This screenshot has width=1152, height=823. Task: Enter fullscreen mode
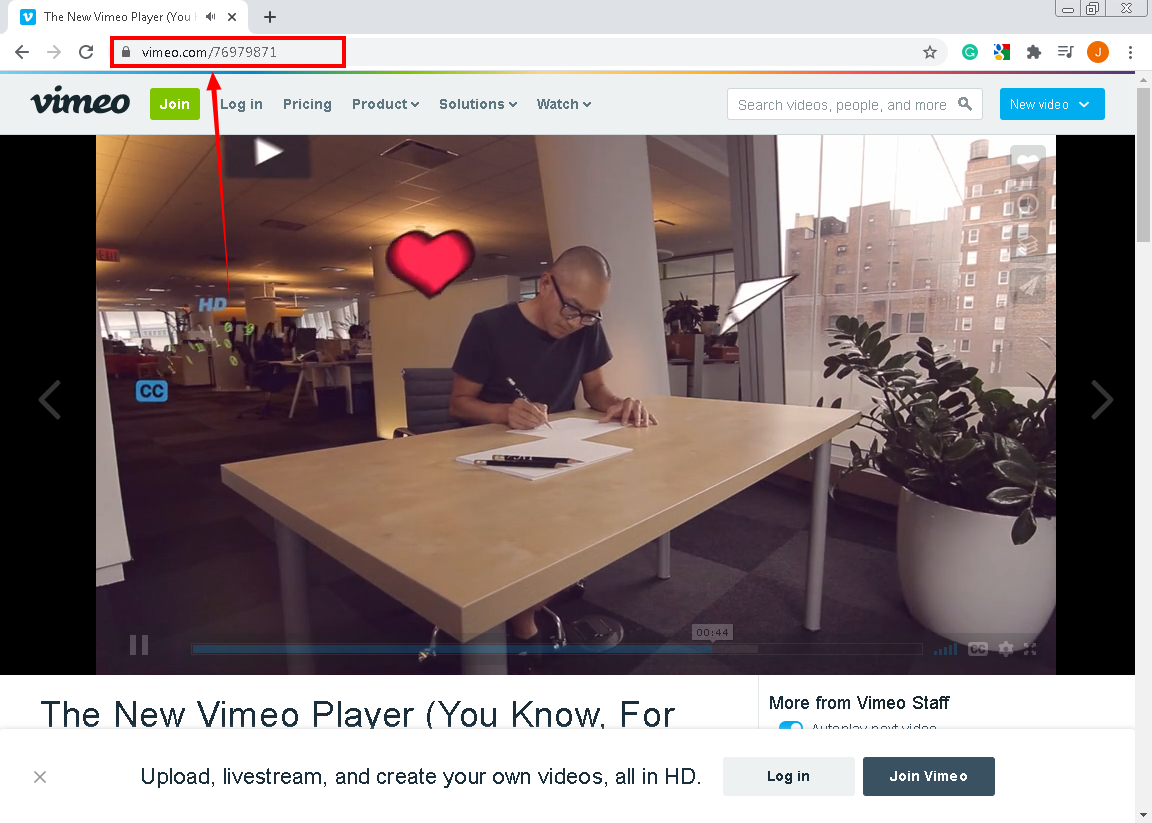pos(1030,649)
